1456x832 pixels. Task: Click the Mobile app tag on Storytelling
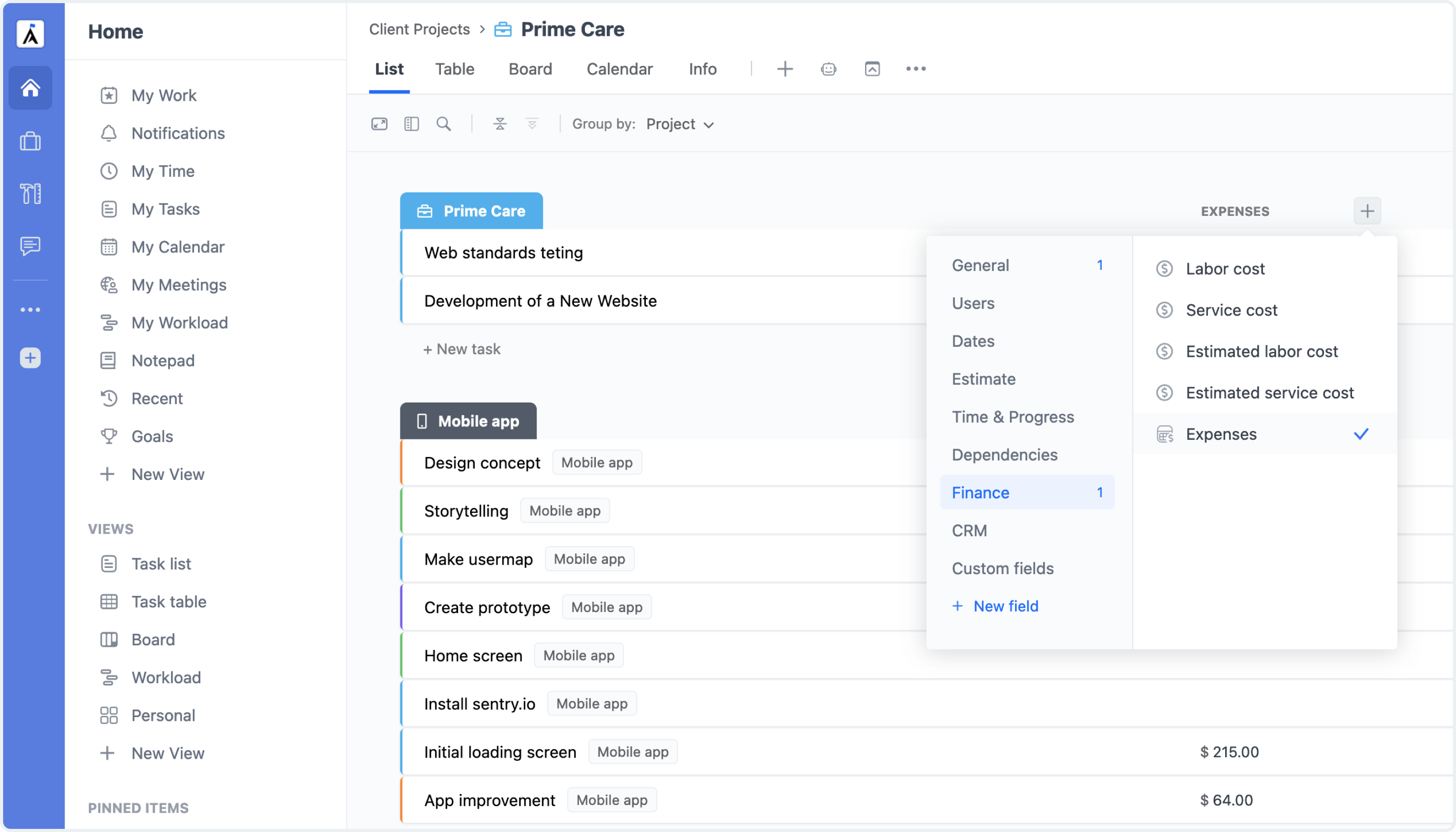[565, 511]
